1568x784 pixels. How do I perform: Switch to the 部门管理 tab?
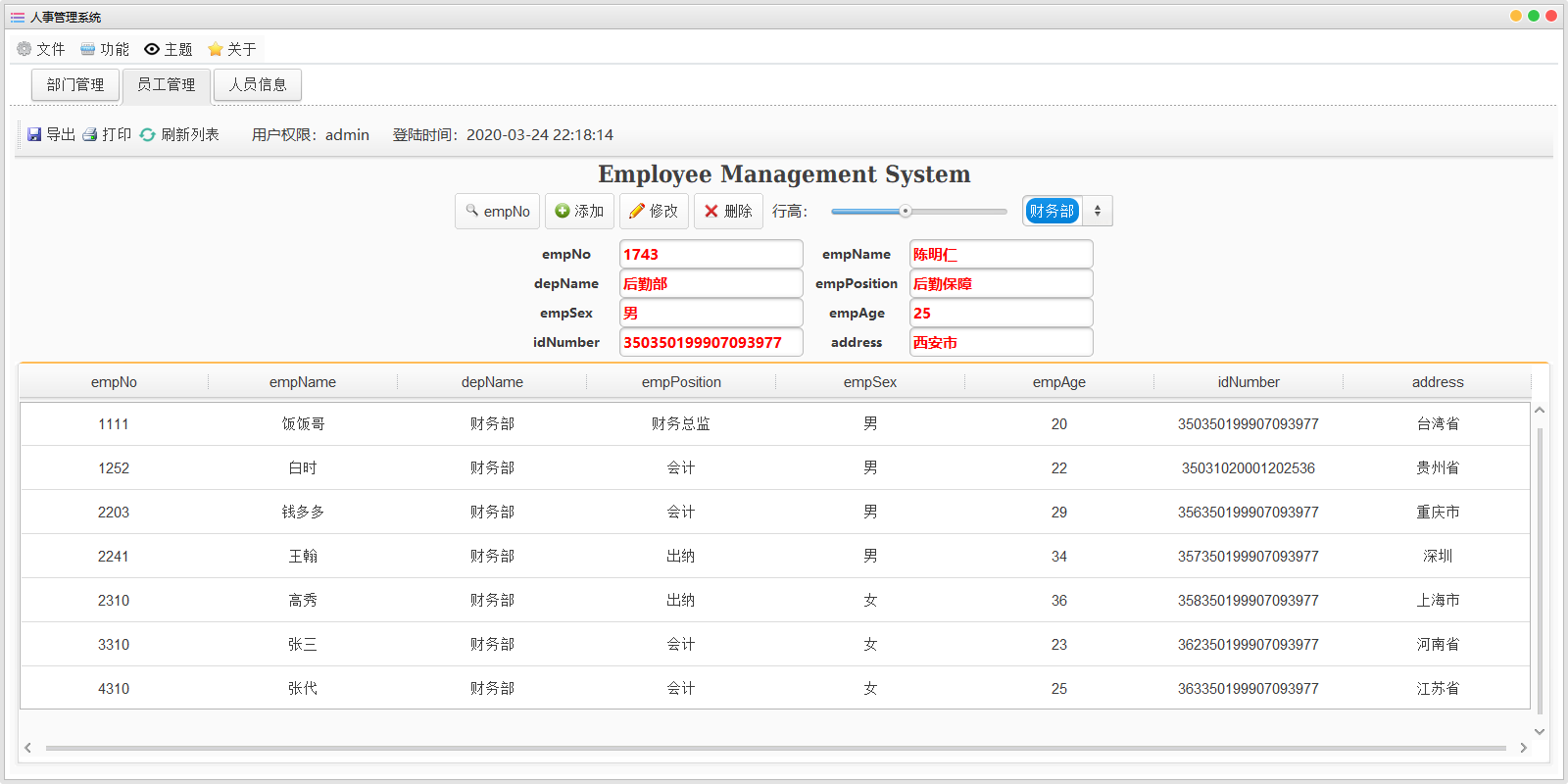click(x=75, y=85)
